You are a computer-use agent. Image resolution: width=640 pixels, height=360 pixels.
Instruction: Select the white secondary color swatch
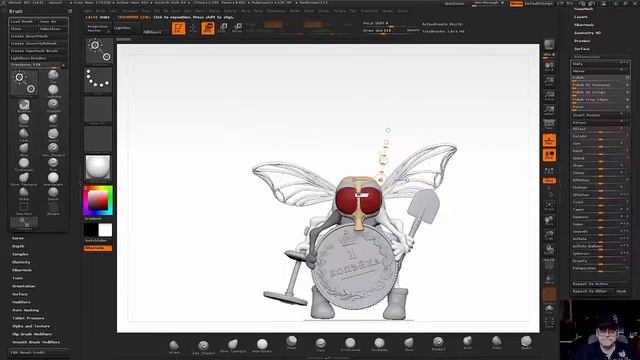105,230
